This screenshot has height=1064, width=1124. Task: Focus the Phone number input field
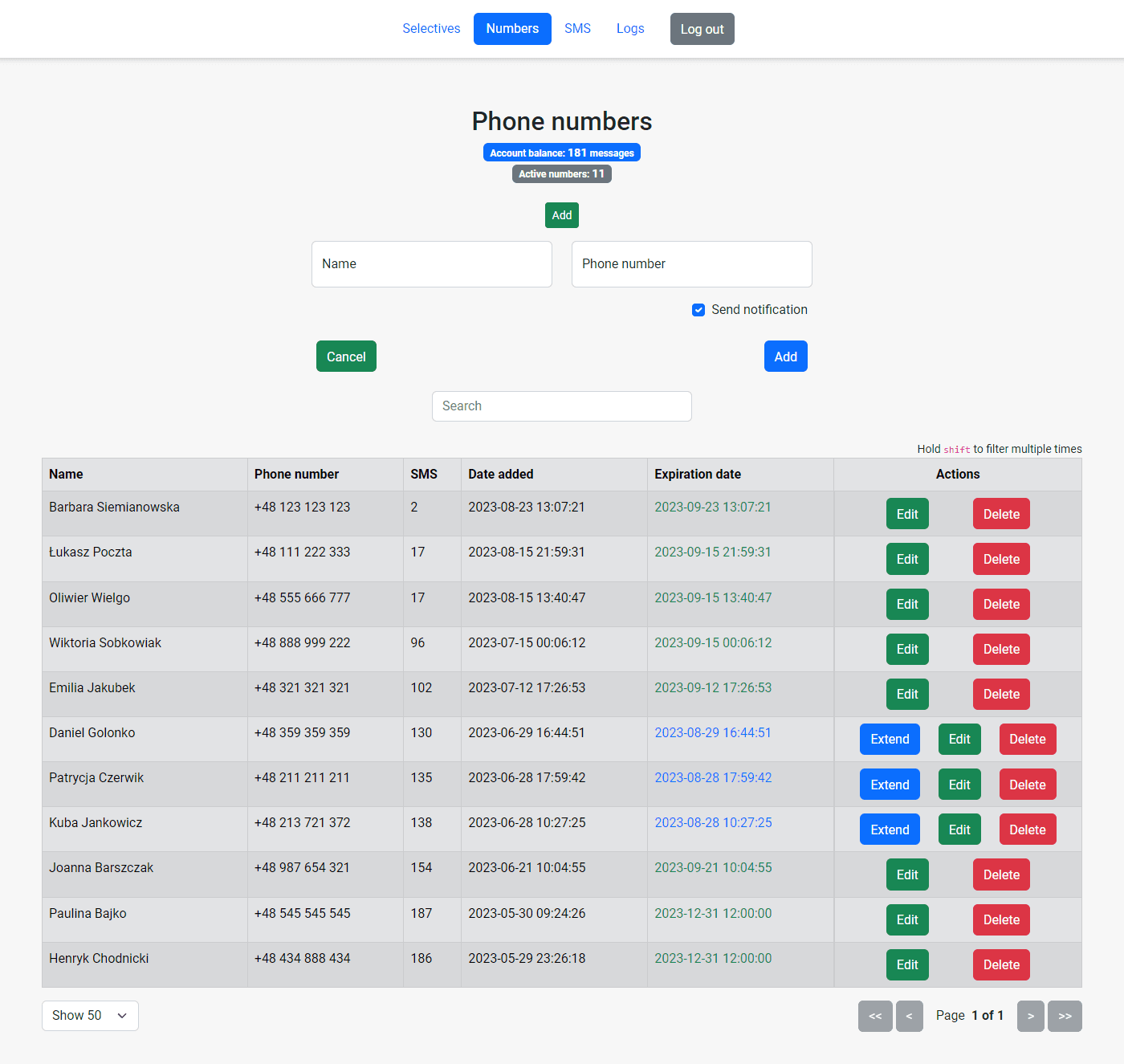tap(691, 264)
